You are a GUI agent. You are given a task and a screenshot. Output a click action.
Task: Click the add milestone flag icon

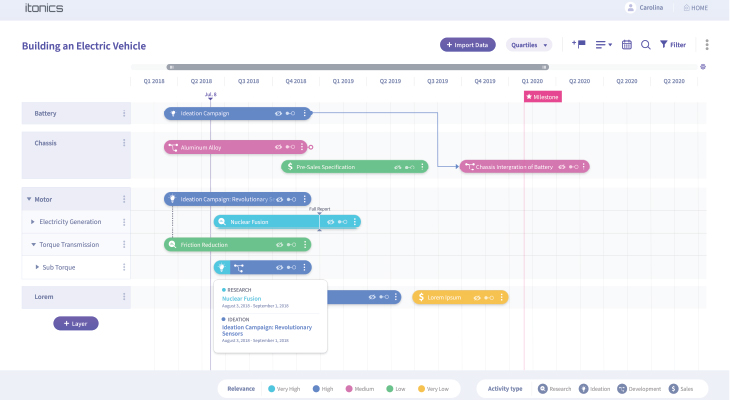click(x=578, y=45)
